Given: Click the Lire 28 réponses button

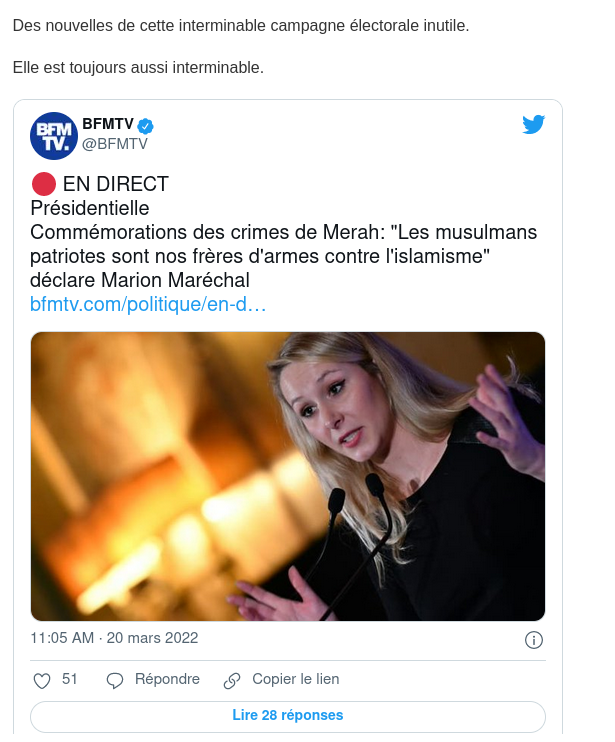Looking at the screenshot, I should [288, 716].
